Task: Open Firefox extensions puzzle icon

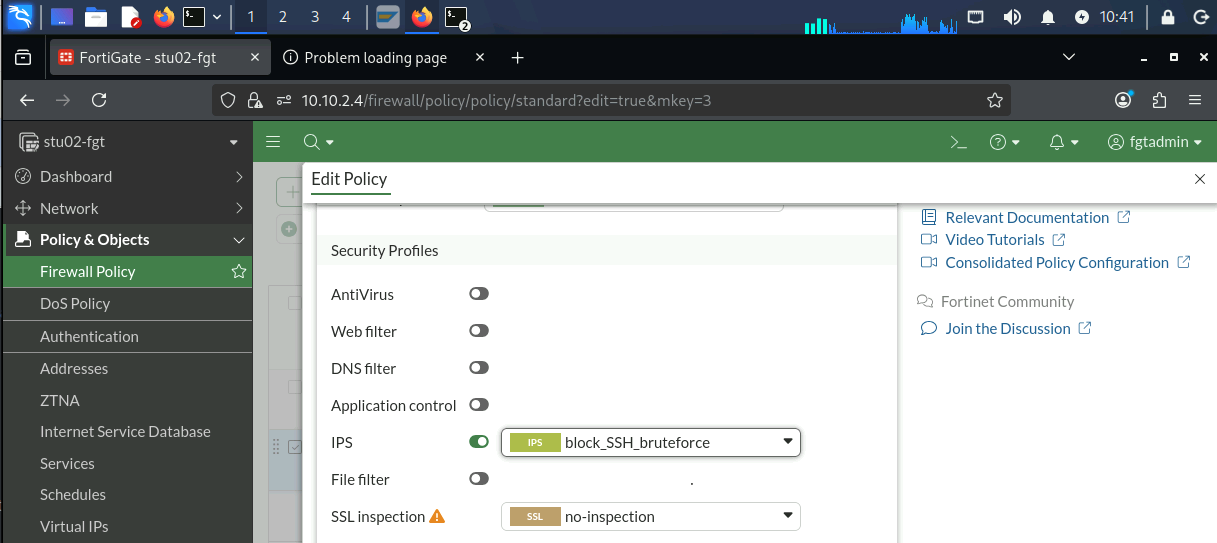Action: (1160, 100)
